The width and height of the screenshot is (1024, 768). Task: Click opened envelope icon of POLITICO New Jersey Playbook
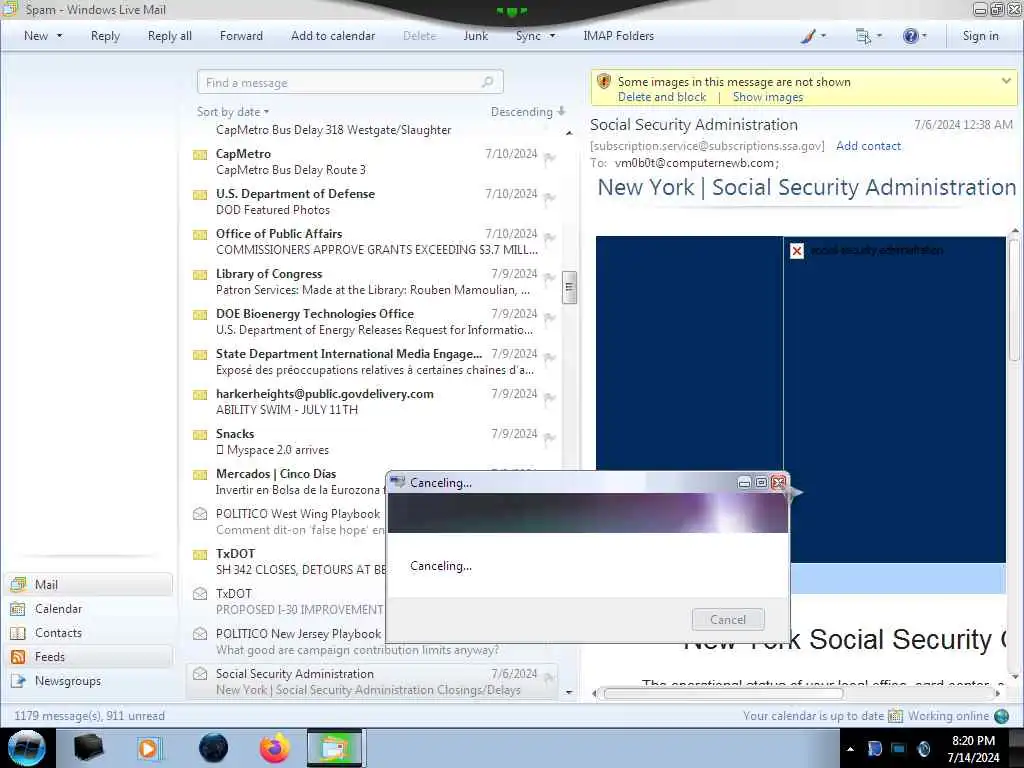coord(200,633)
